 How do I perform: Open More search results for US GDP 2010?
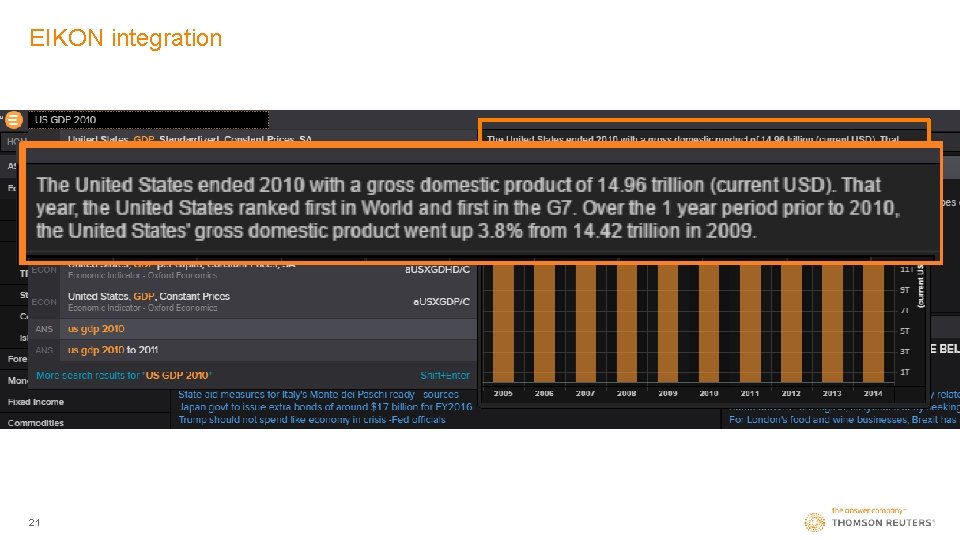(x=124, y=375)
